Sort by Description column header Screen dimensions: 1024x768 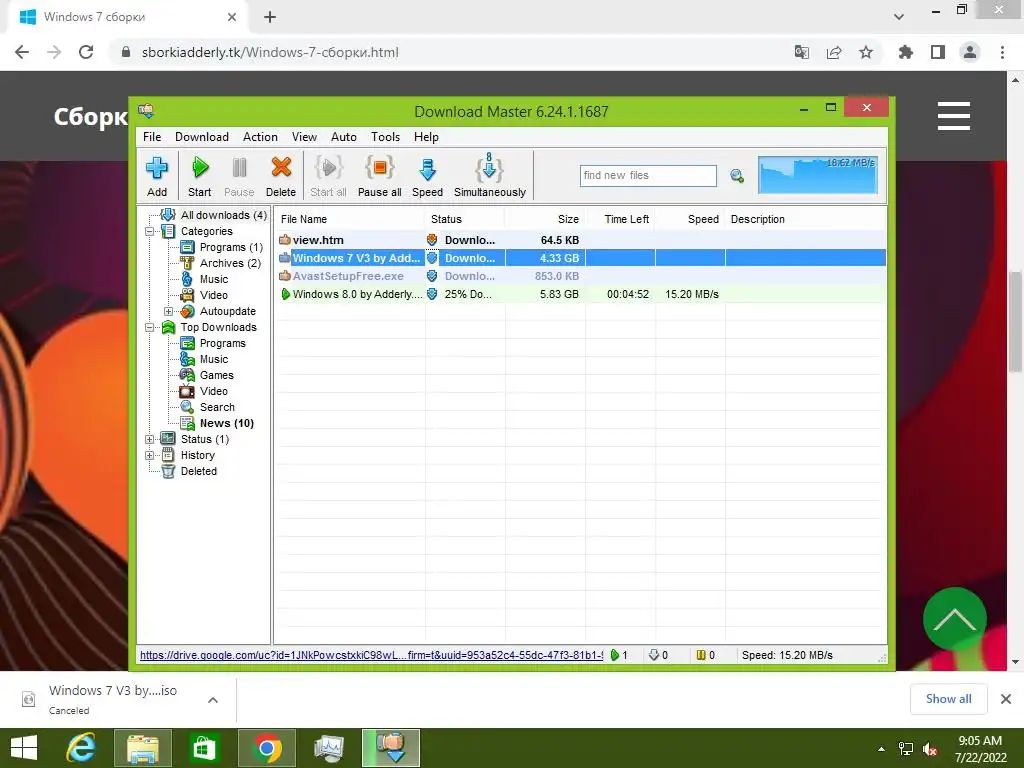(805, 219)
